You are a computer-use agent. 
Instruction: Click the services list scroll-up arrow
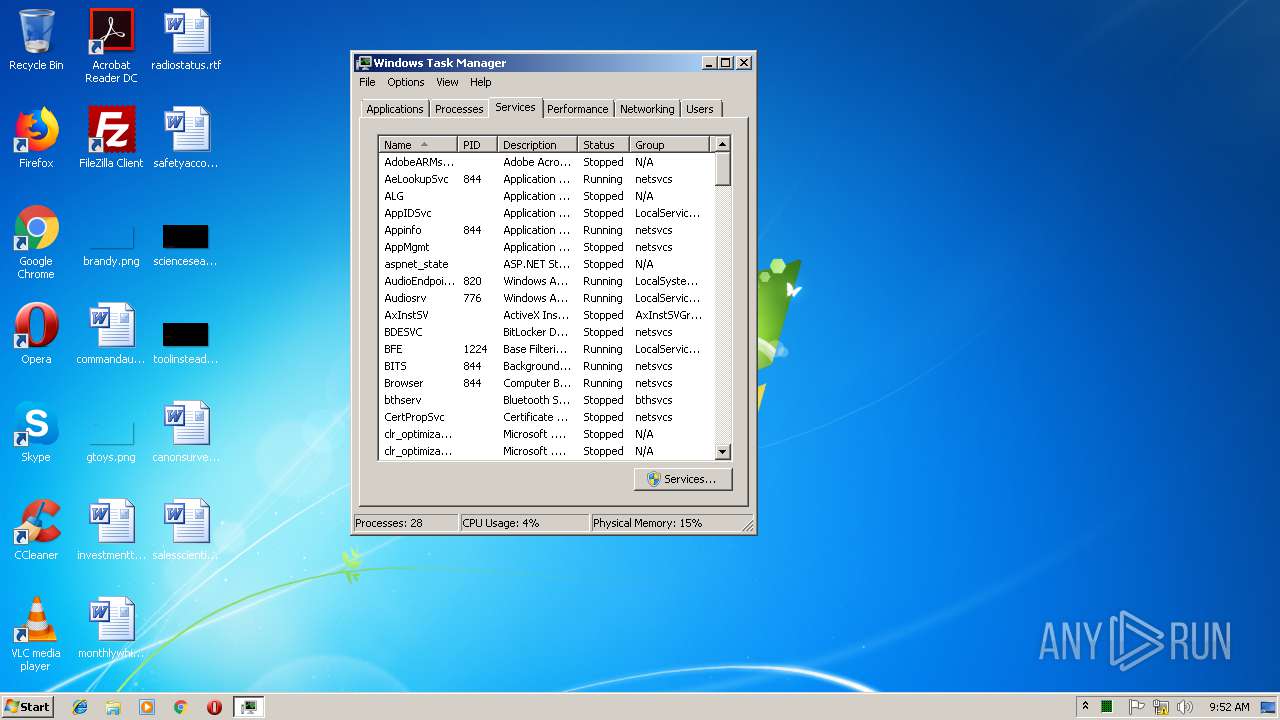pos(723,145)
